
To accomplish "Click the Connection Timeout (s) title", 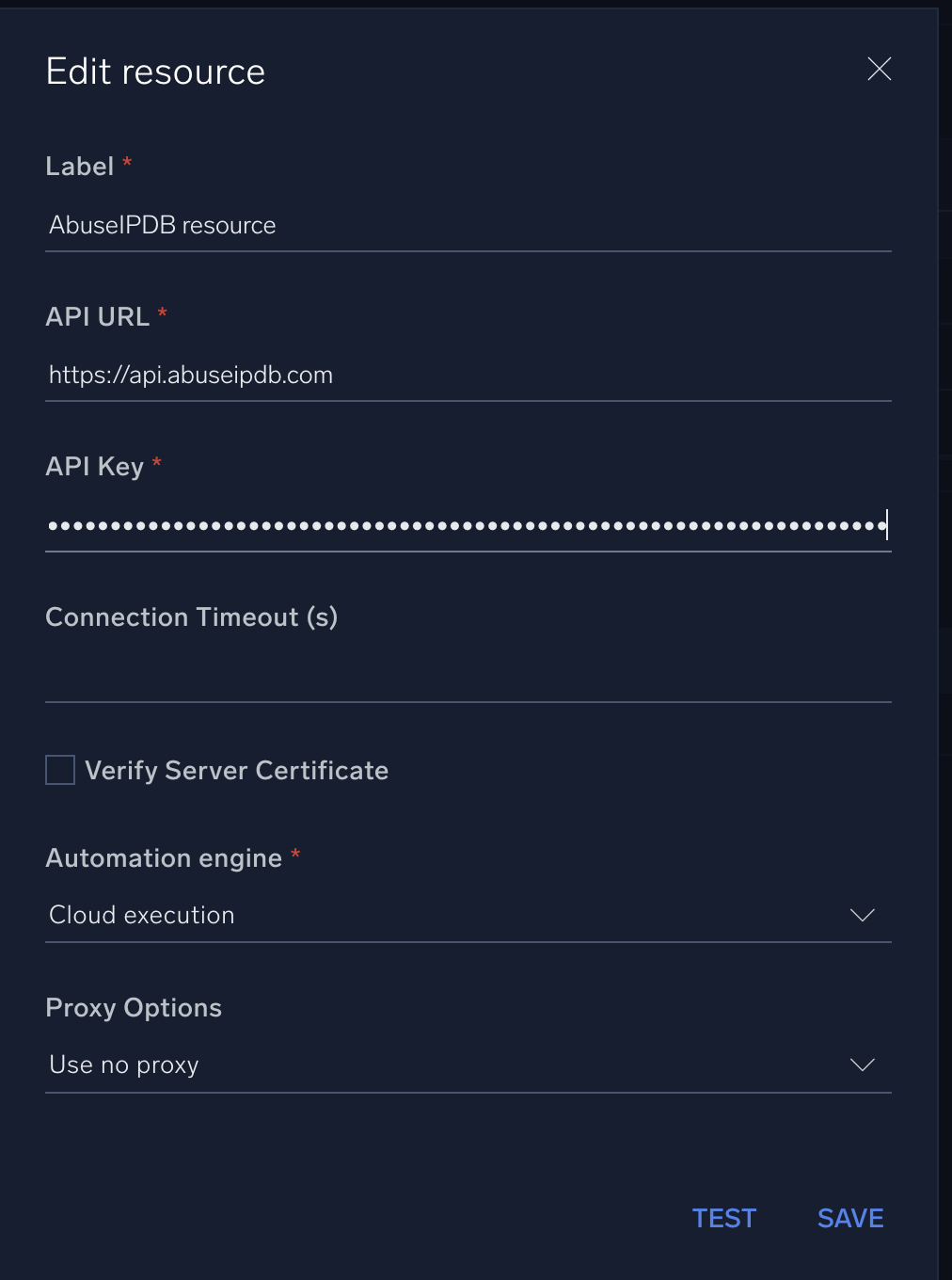I will (x=191, y=617).
